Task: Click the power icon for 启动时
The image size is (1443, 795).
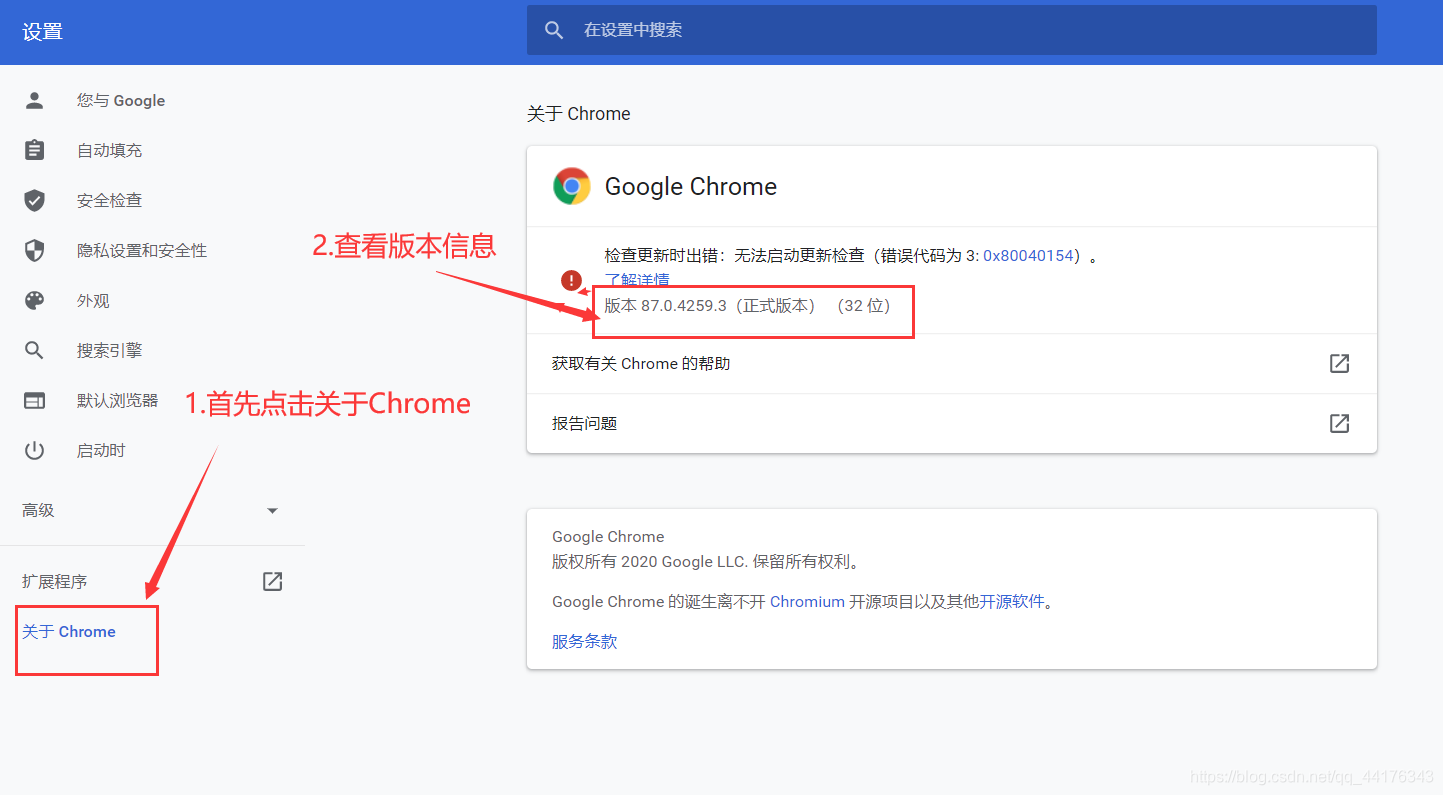Action: point(35,450)
